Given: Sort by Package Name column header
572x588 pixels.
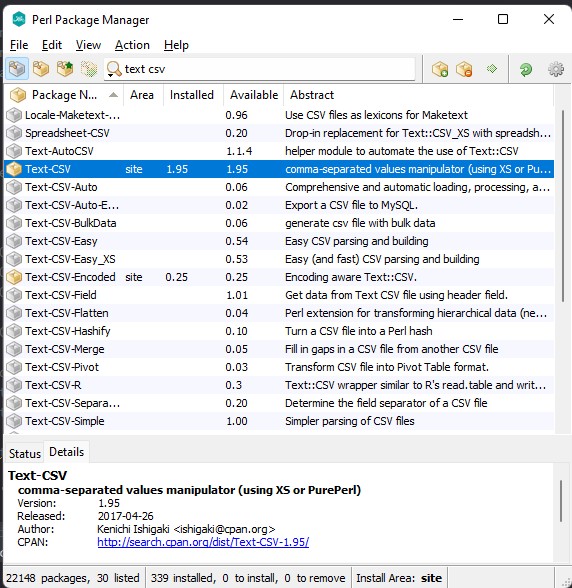Looking at the screenshot, I should point(64,95).
